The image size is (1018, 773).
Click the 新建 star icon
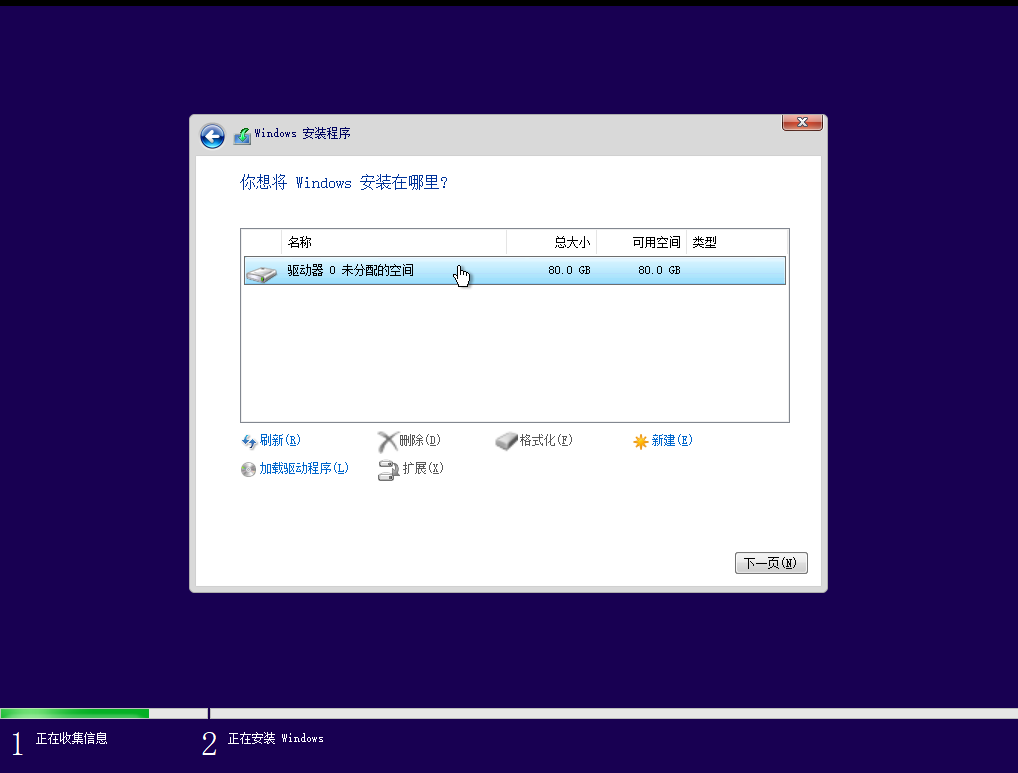pos(641,441)
